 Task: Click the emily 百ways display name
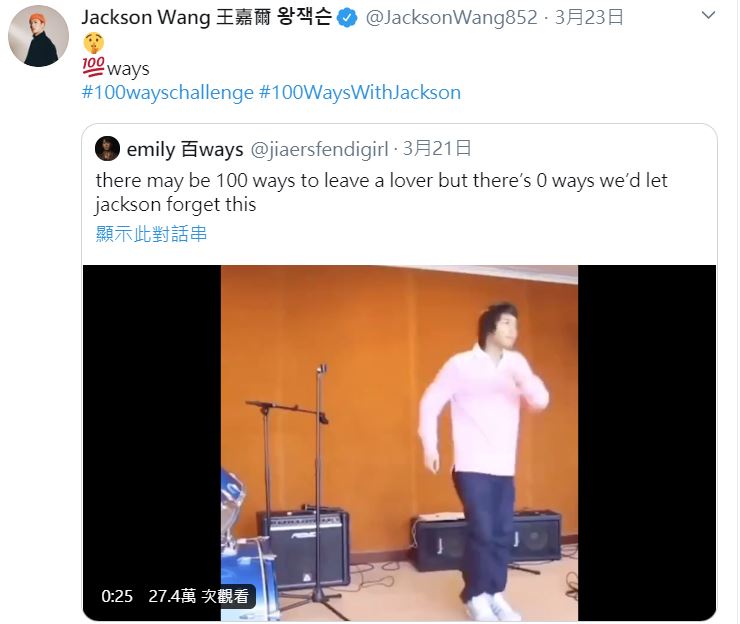pyautogui.click(x=185, y=149)
